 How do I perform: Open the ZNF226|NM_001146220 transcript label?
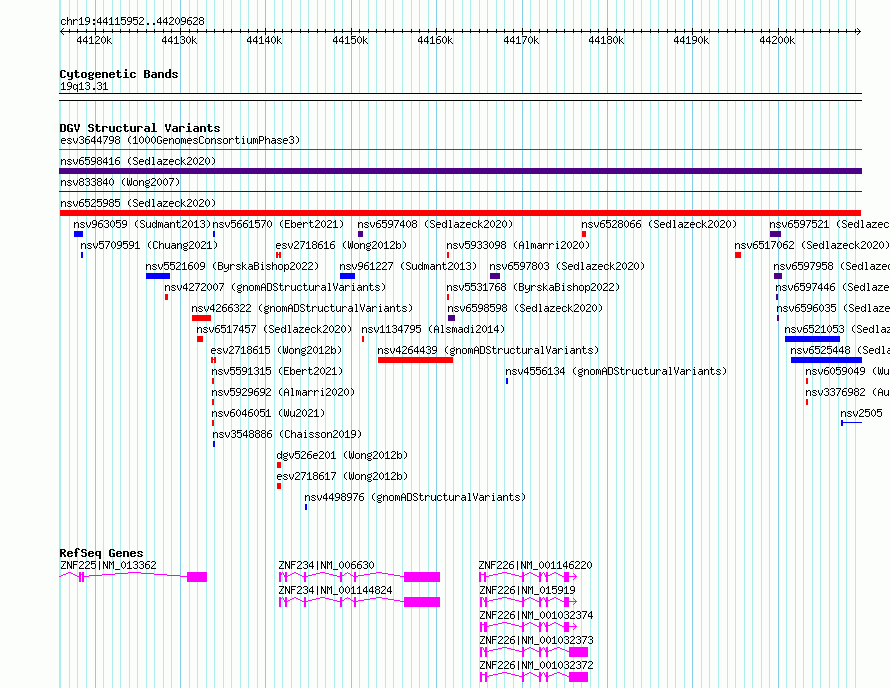click(x=535, y=565)
